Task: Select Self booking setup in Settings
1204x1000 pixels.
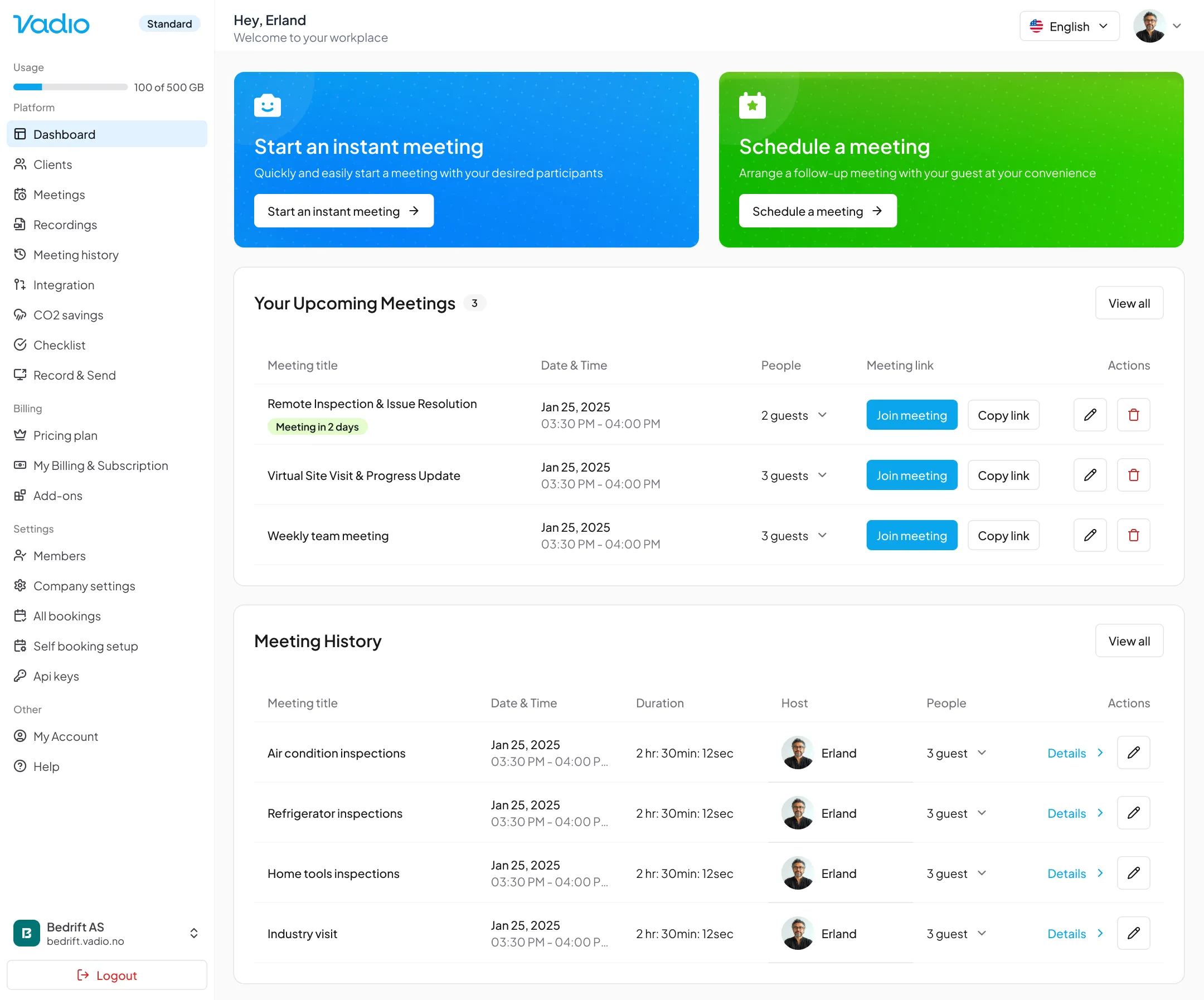Action: pyautogui.click(x=85, y=645)
